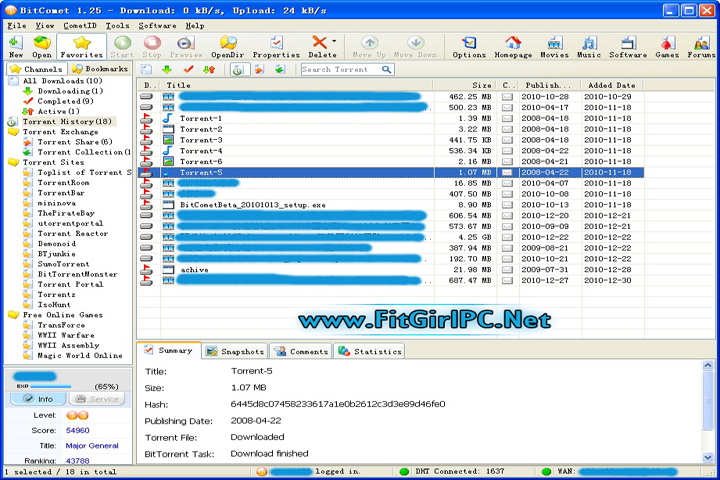Toggle the Favorites panel button
The width and height of the screenshot is (720, 480).
point(81,46)
